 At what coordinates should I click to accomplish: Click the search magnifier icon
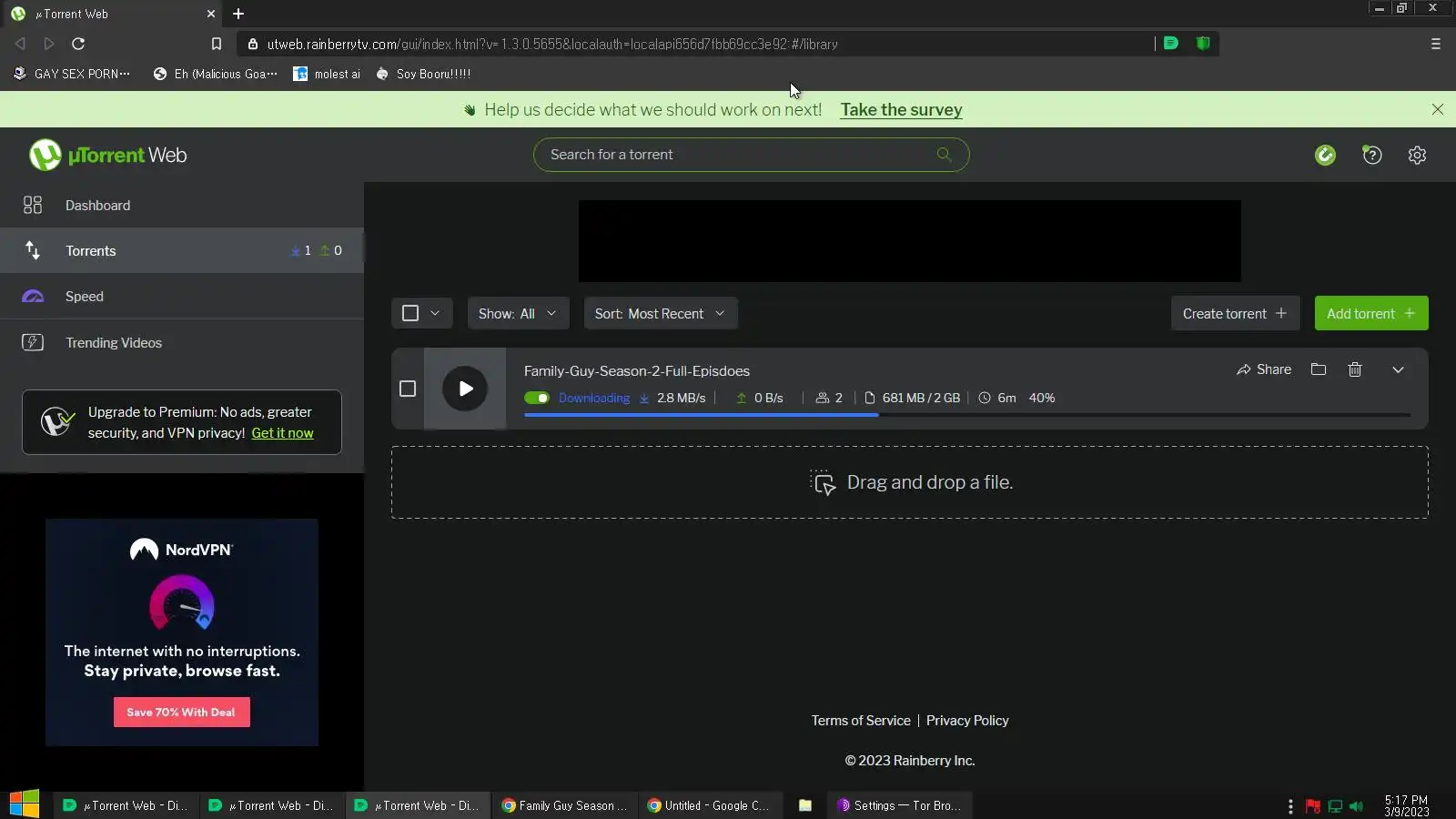point(945,155)
